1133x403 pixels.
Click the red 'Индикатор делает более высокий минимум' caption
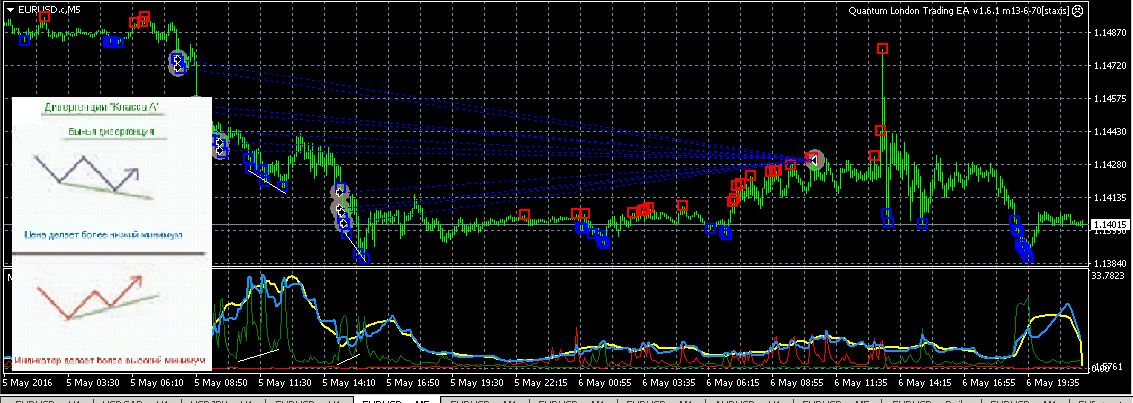109,359
